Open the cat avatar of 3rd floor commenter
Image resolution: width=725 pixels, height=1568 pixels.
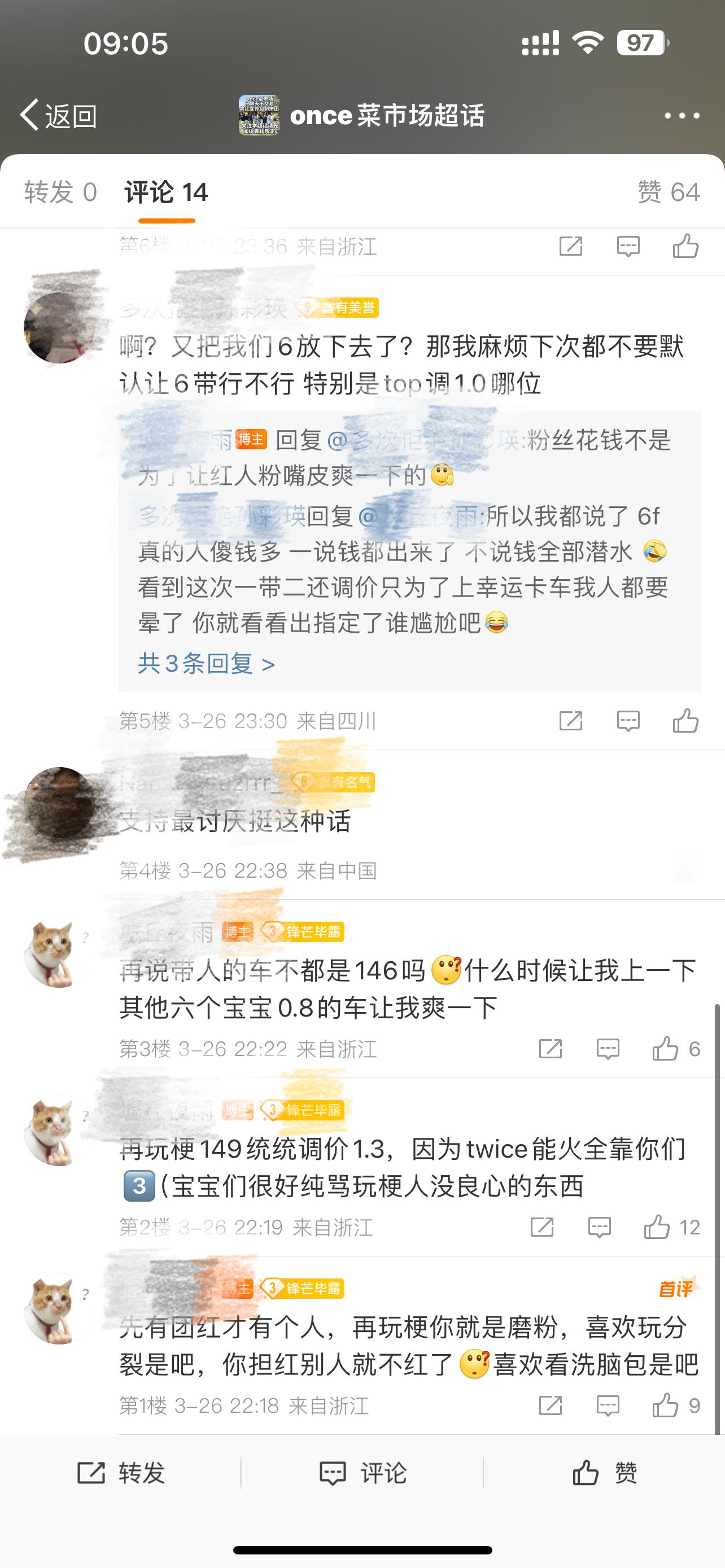59,952
